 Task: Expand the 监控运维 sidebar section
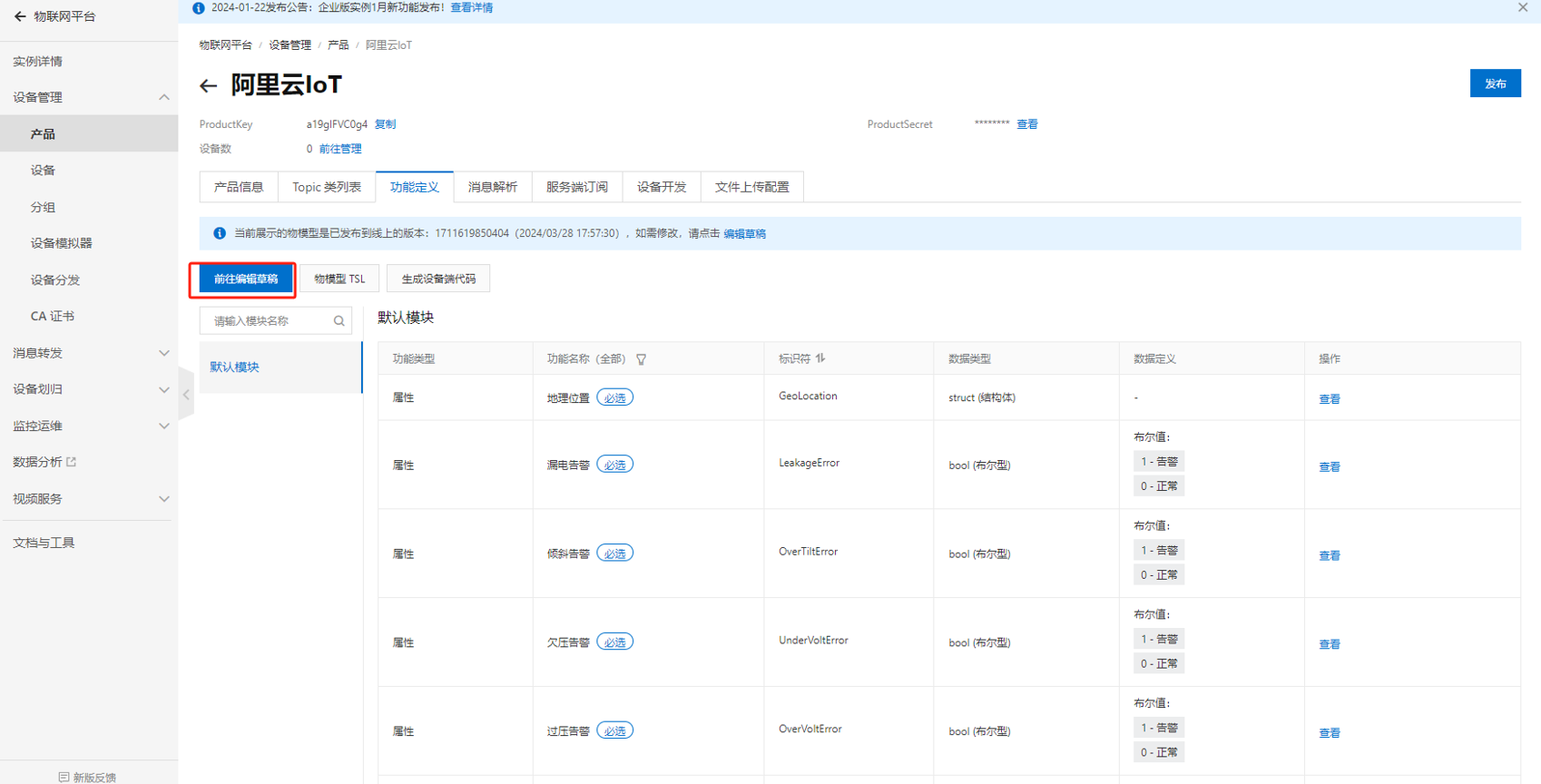(x=164, y=426)
